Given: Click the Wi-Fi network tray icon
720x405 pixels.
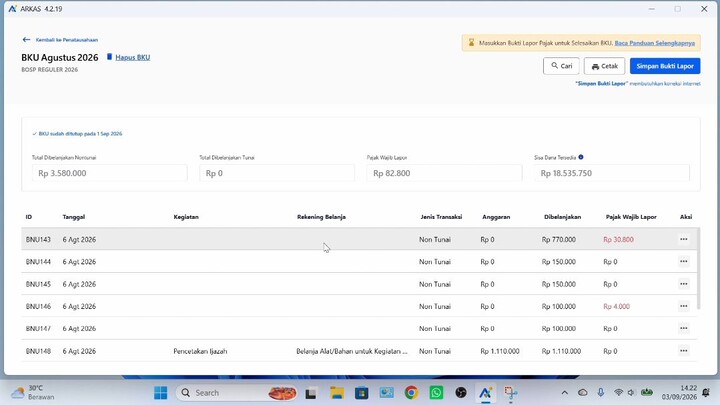Looking at the screenshot, I should (619, 393).
